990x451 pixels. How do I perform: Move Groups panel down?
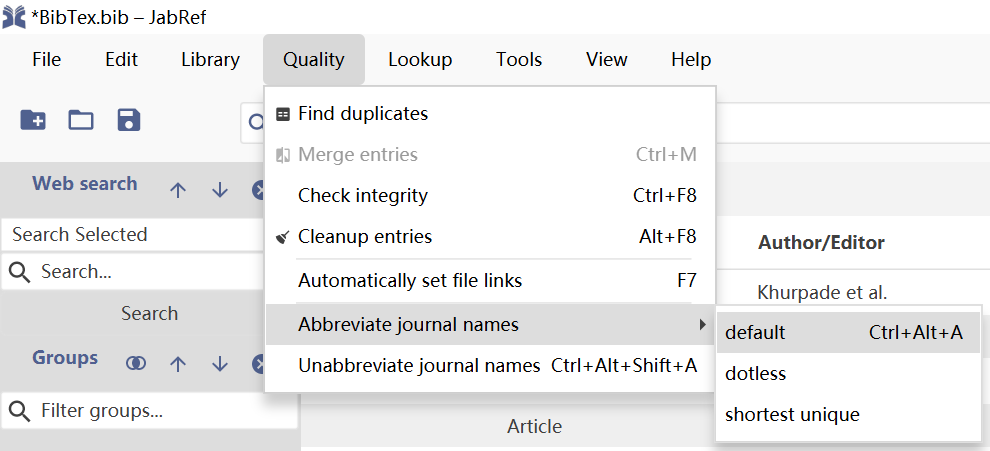[x=220, y=364]
